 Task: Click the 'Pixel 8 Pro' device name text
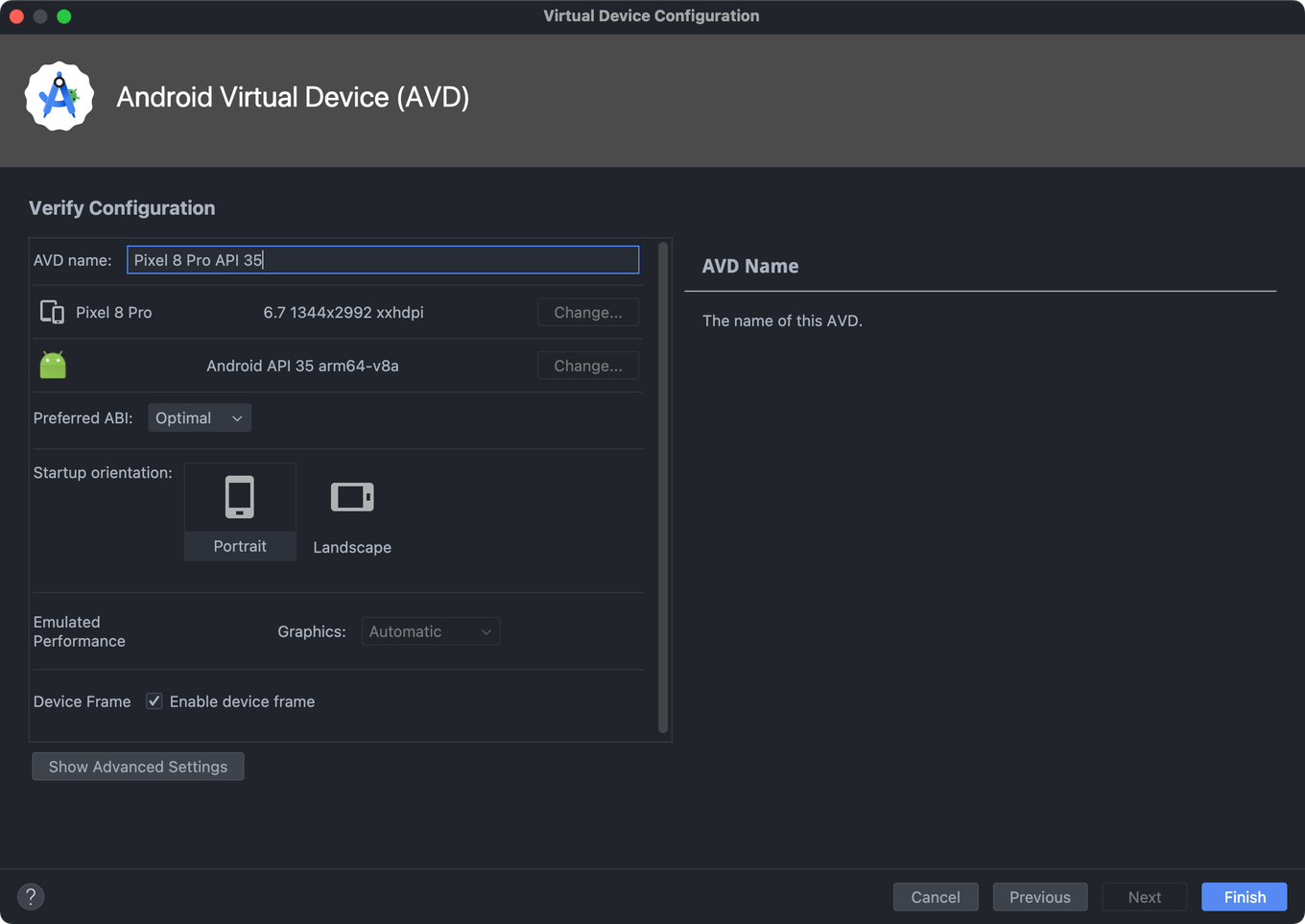[x=114, y=313]
